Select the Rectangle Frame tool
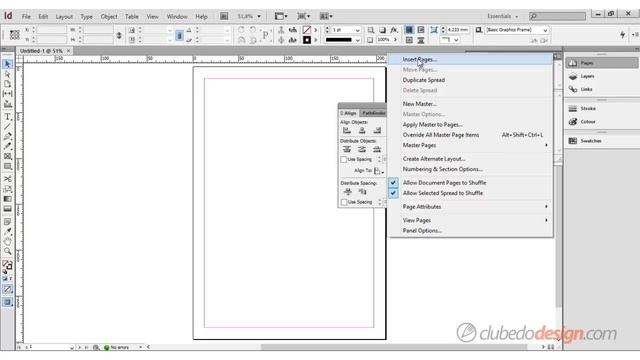 pyautogui.click(x=7, y=156)
